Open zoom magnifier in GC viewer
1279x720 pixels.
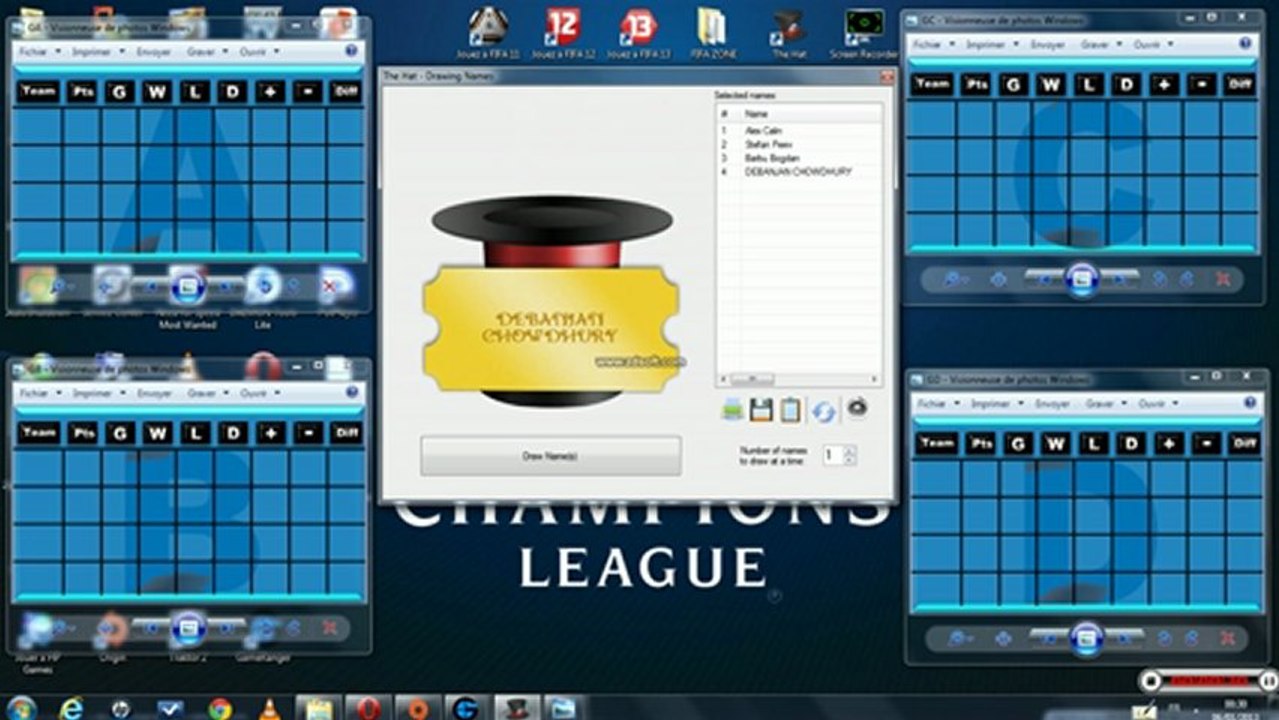click(x=958, y=280)
